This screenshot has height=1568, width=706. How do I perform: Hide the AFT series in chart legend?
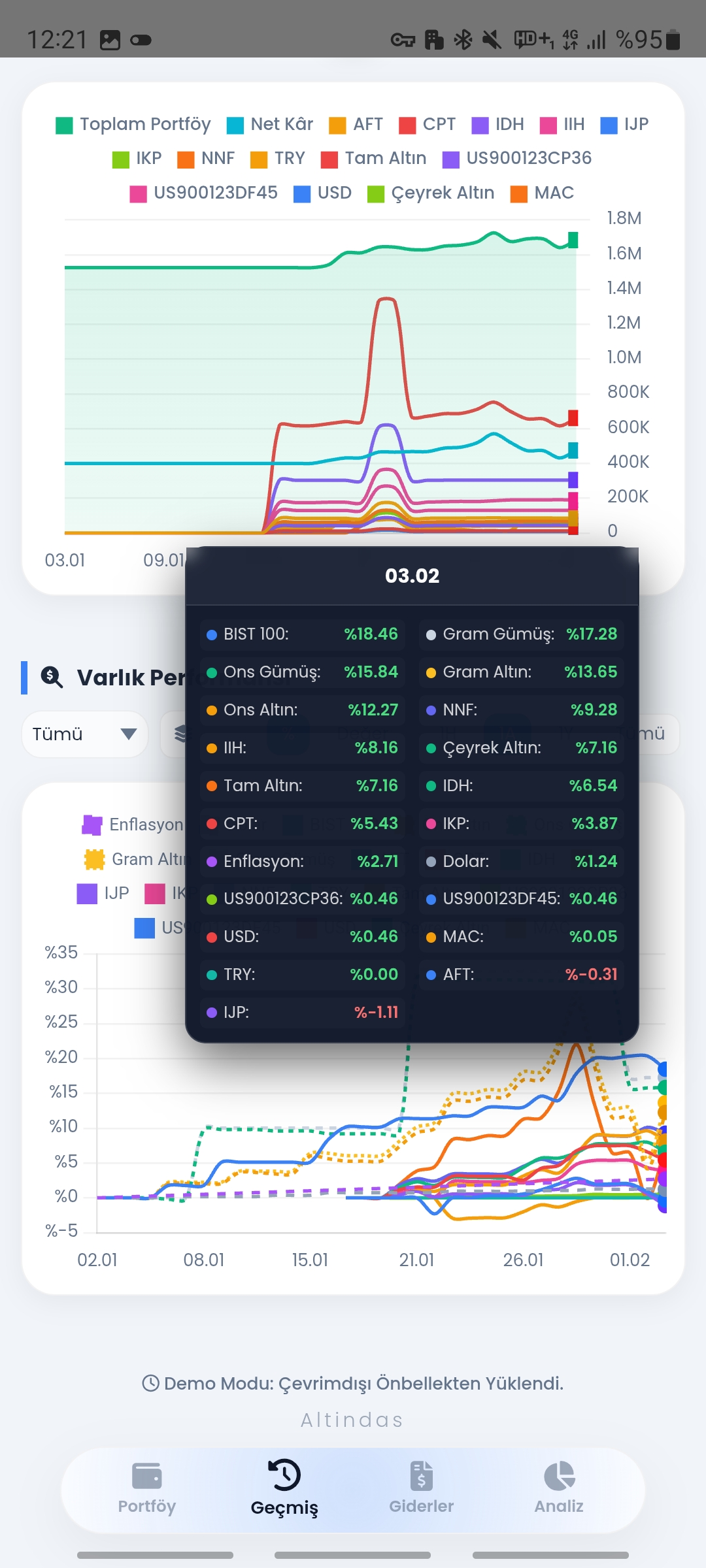pyautogui.click(x=356, y=124)
